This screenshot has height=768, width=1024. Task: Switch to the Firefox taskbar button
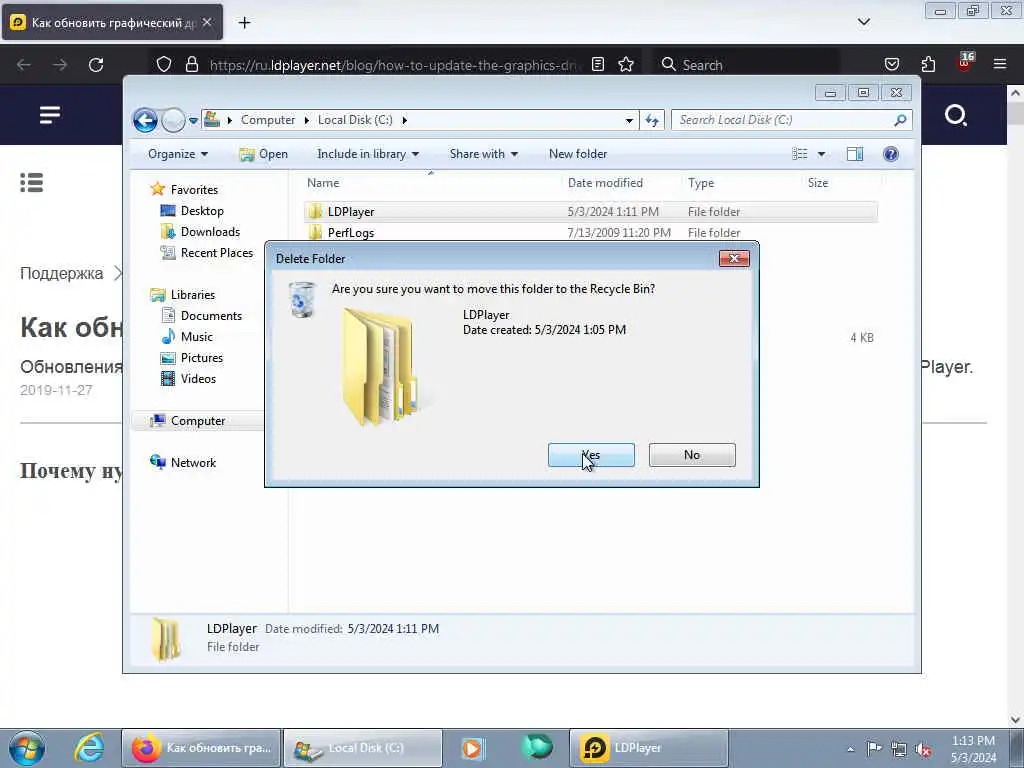(x=202, y=748)
